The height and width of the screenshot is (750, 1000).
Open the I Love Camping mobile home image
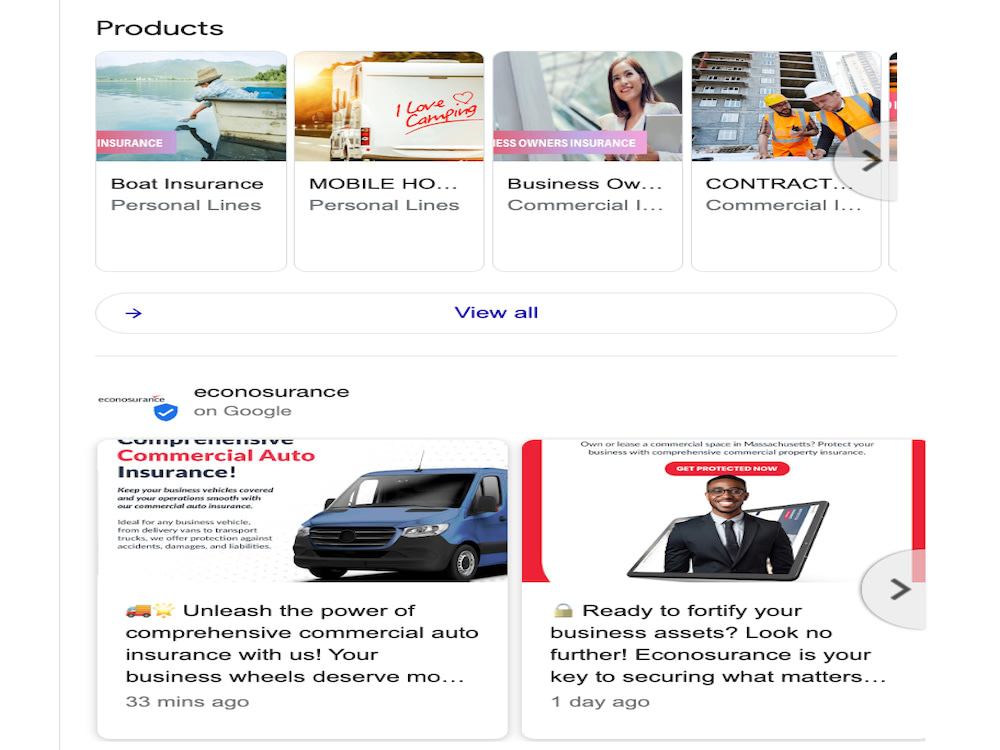[x=389, y=107]
